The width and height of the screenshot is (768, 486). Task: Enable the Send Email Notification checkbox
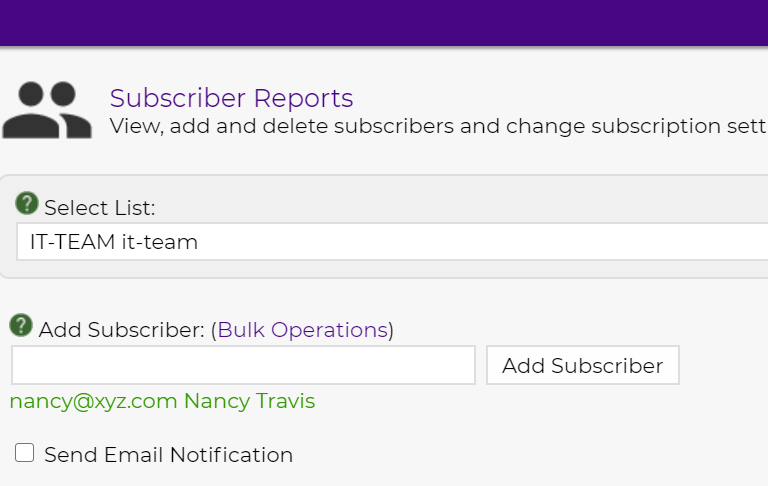pyautogui.click(x=24, y=453)
